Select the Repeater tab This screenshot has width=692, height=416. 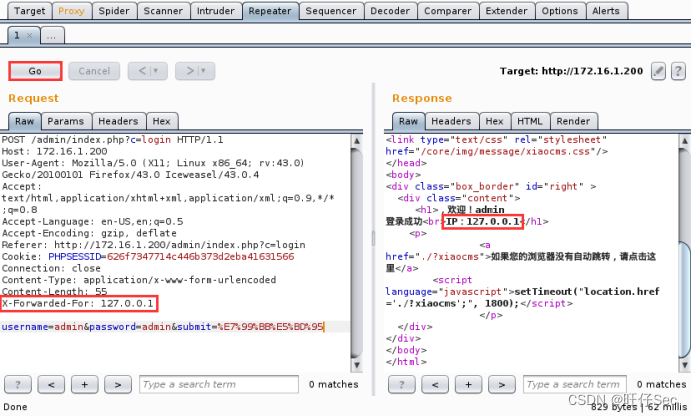pyautogui.click(x=270, y=11)
